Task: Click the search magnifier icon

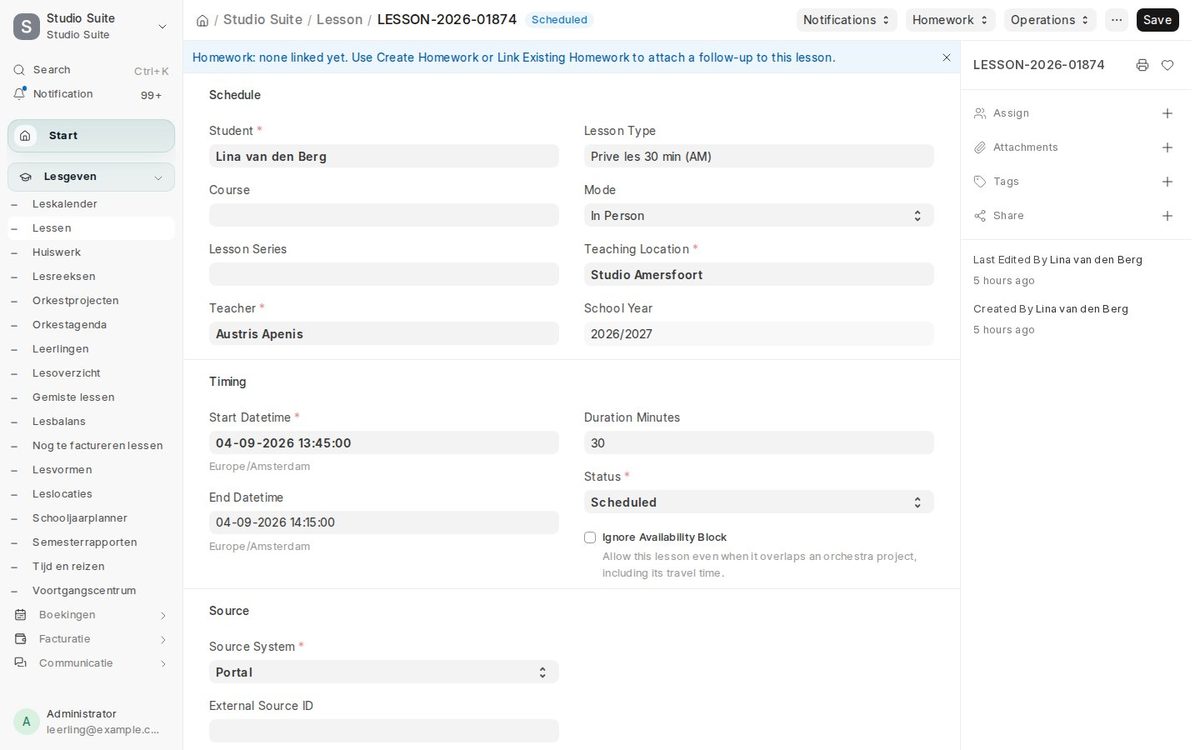Action: click(x=19, y=70)
